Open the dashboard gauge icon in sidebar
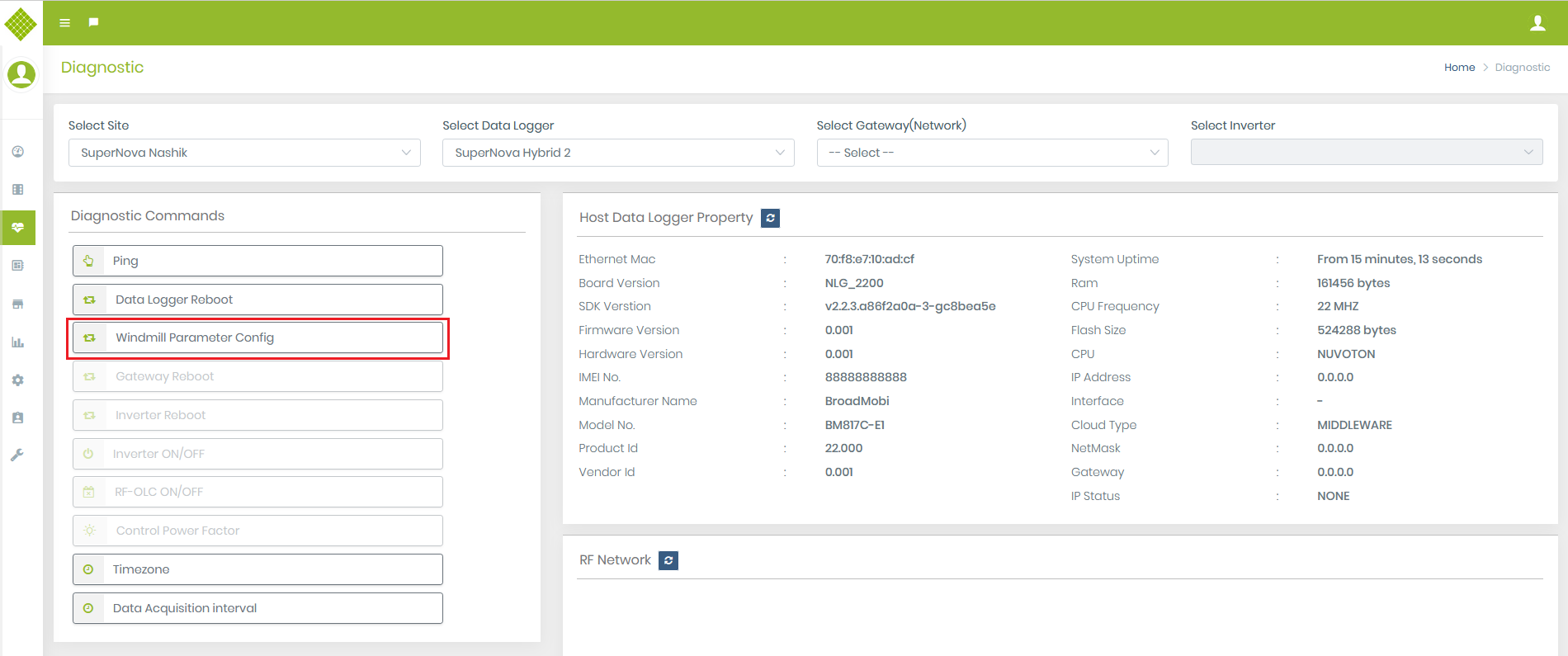This screenshot has height=656, width=1568. point(18,152)
